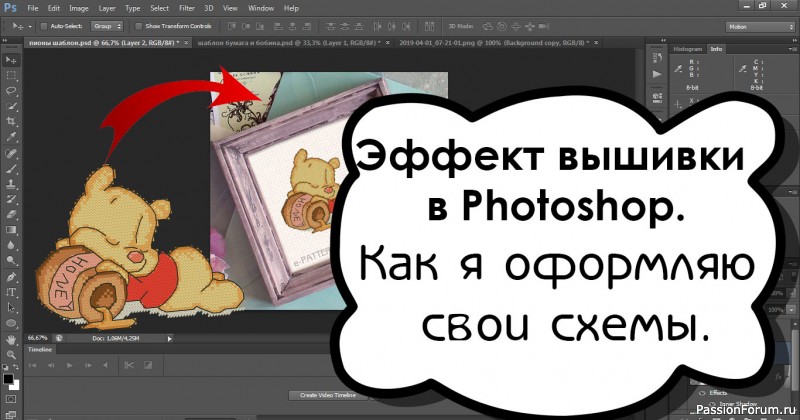Screen dimensions: 800x420
Task: Enable the Auto-Select checkbox
Action: click(x=42, y=25)
